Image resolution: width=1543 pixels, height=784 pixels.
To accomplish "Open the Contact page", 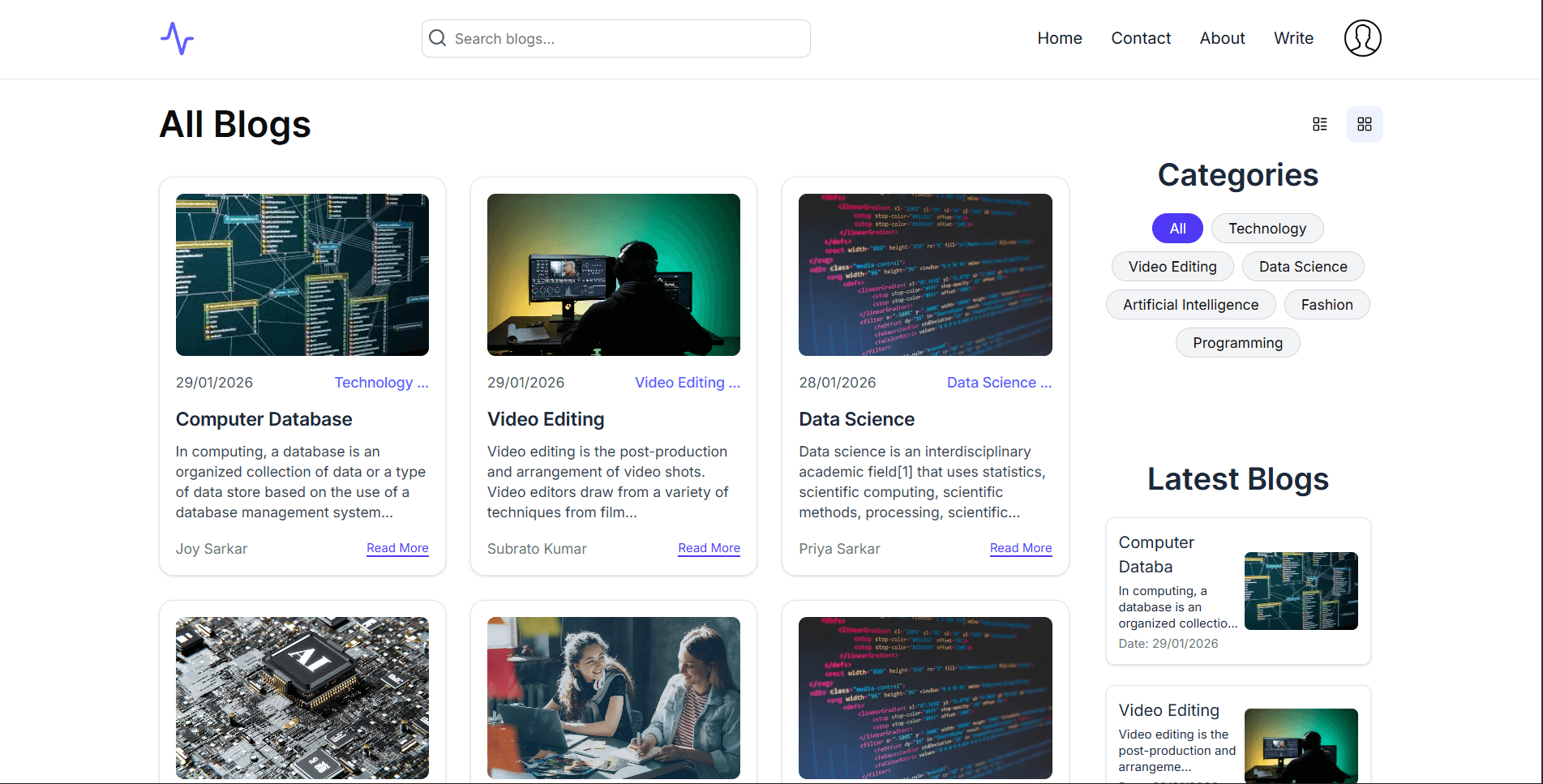I will 1141,38.
